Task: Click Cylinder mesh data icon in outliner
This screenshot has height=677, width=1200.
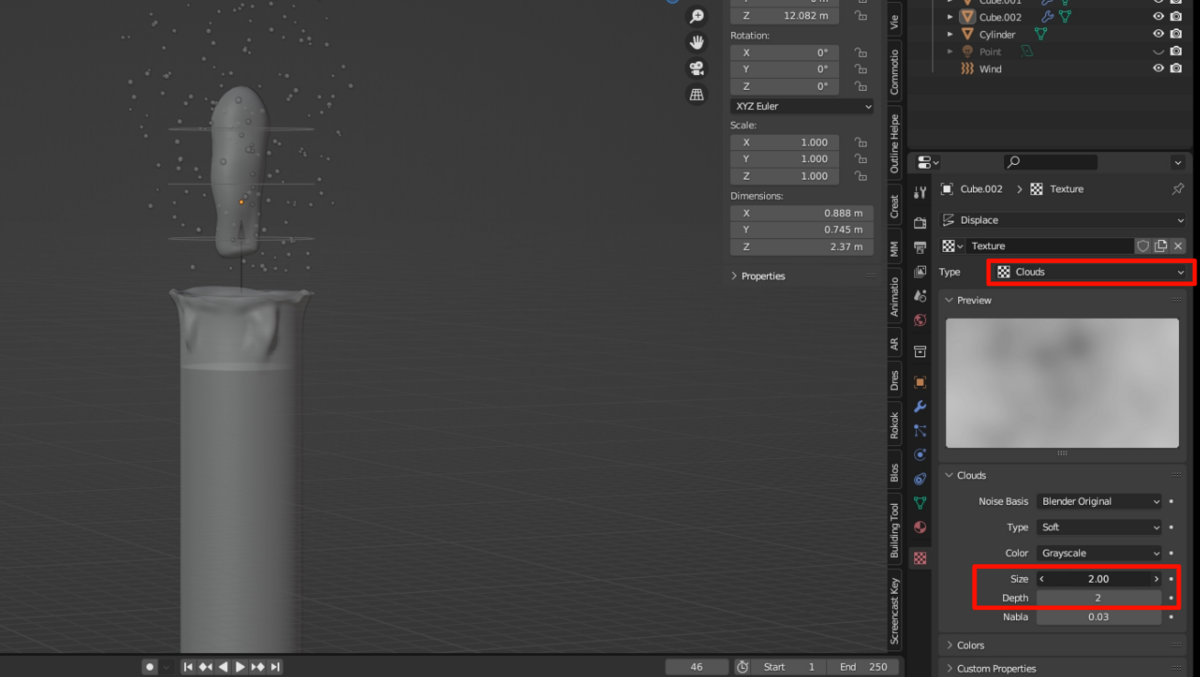Action: tap(1041, 34)
